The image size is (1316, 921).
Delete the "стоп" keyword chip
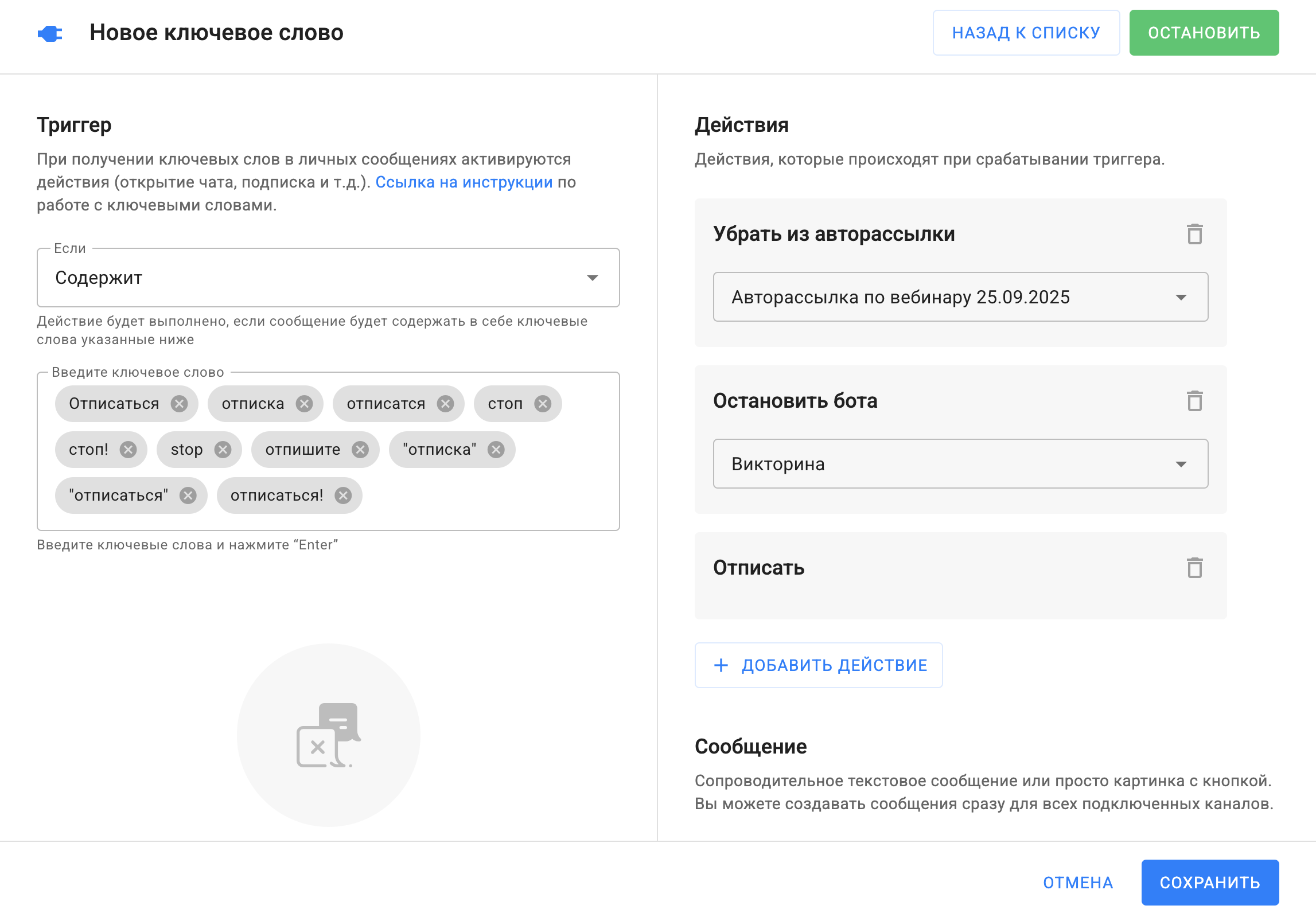[543, 404]
